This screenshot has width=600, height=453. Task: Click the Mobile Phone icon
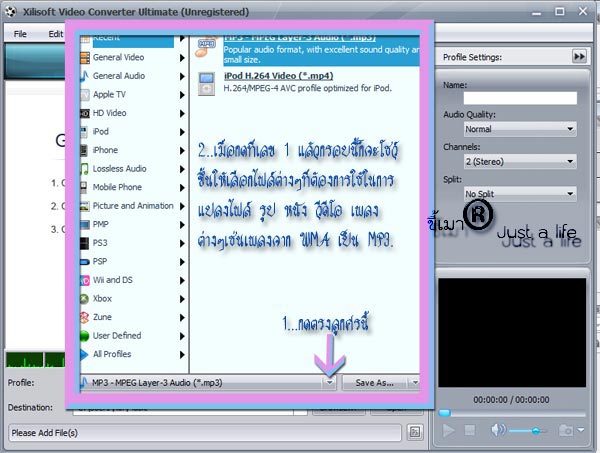[84, 187]
